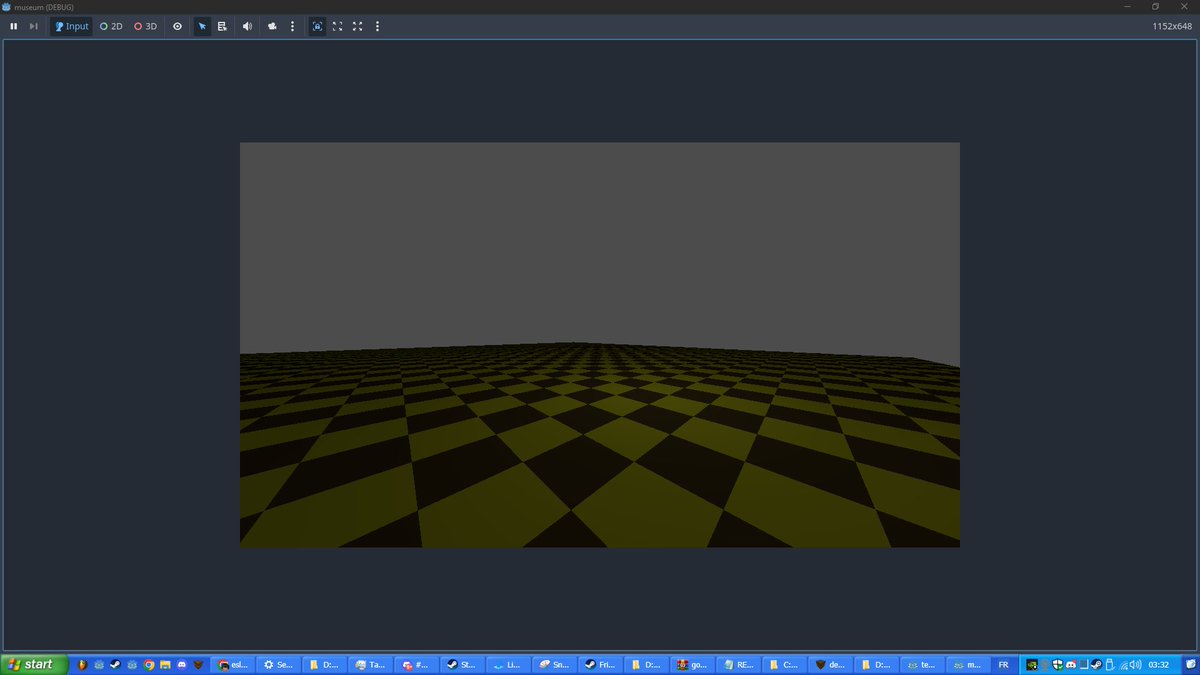Switch to the 'esl...' Chrome taskbar window
This screenshot has height=675, width=1200.
pyautogui.click(x=235, y=664)
